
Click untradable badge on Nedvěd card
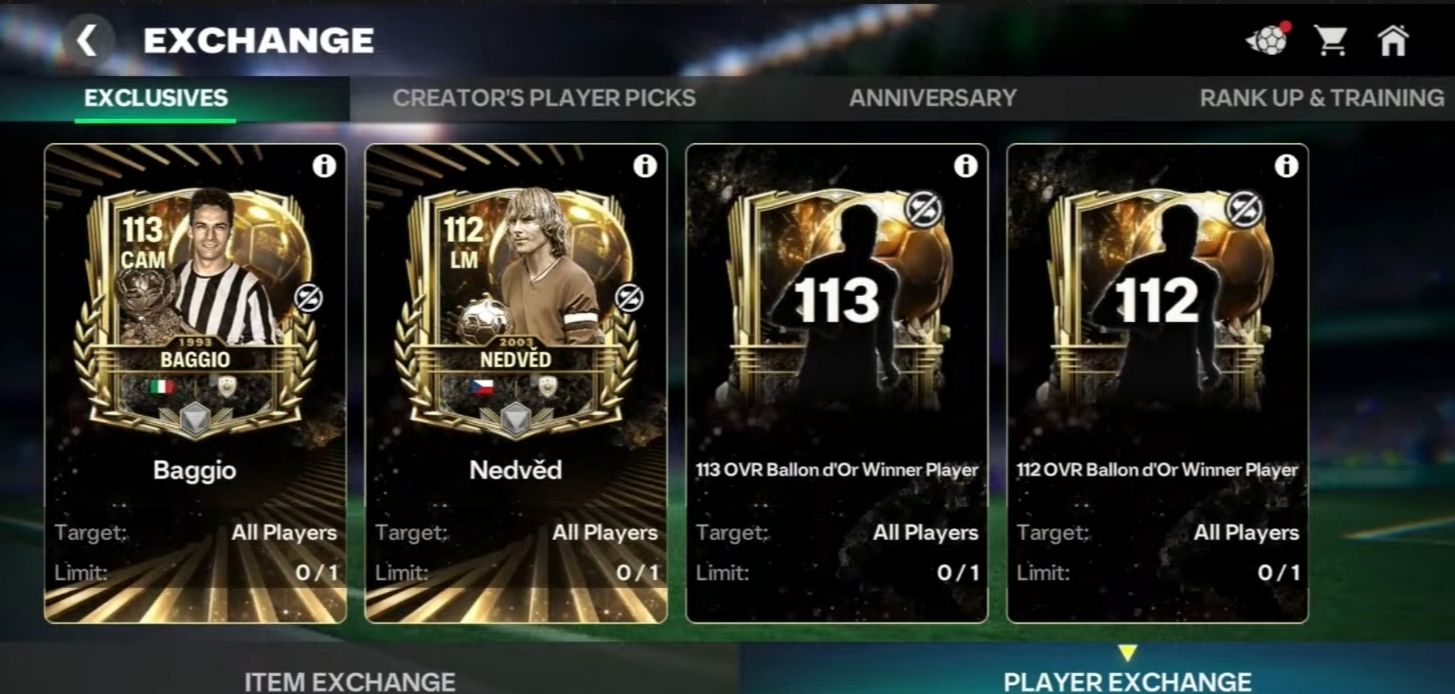[x=629, y=297]
